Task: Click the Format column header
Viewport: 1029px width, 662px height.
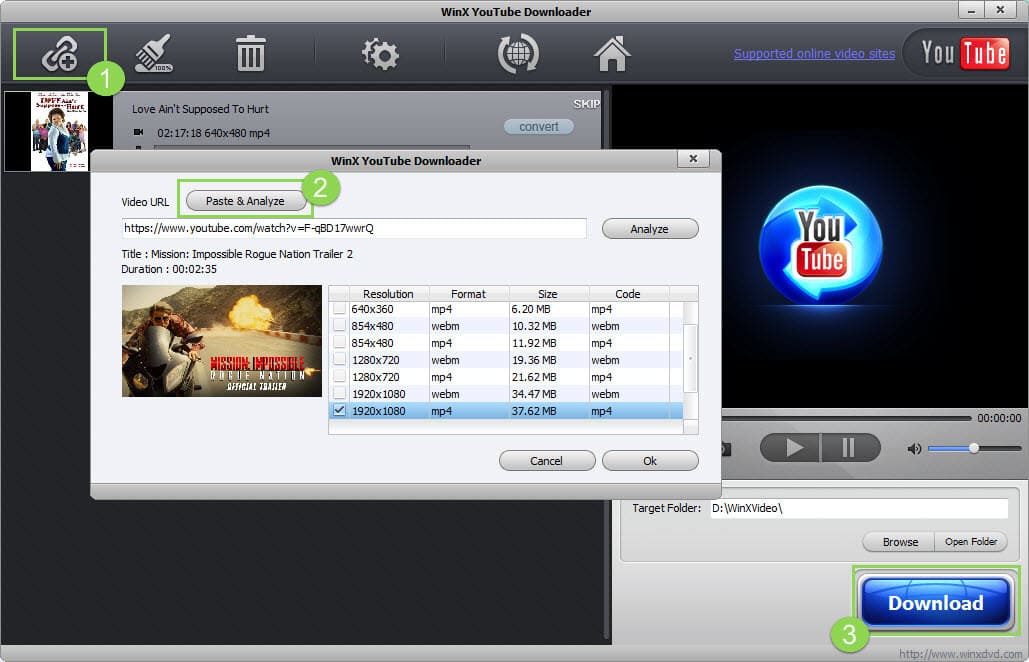Action: pyautogui.click(x=469, y=293)
